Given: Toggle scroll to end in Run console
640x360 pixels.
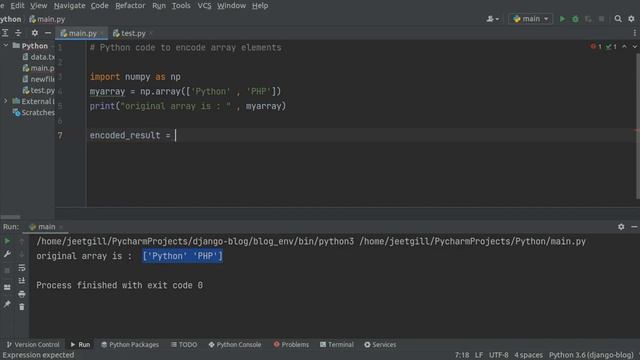Looking at the screenshot, I should point(22,281).
